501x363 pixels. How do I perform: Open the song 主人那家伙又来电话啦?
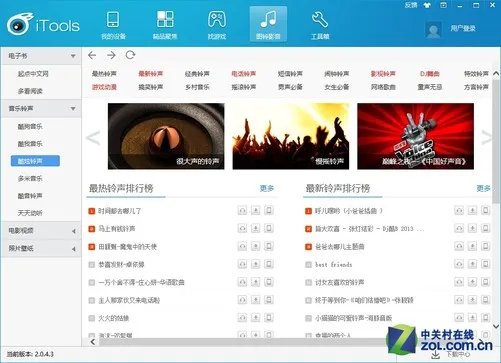click(x=129, y=300)
